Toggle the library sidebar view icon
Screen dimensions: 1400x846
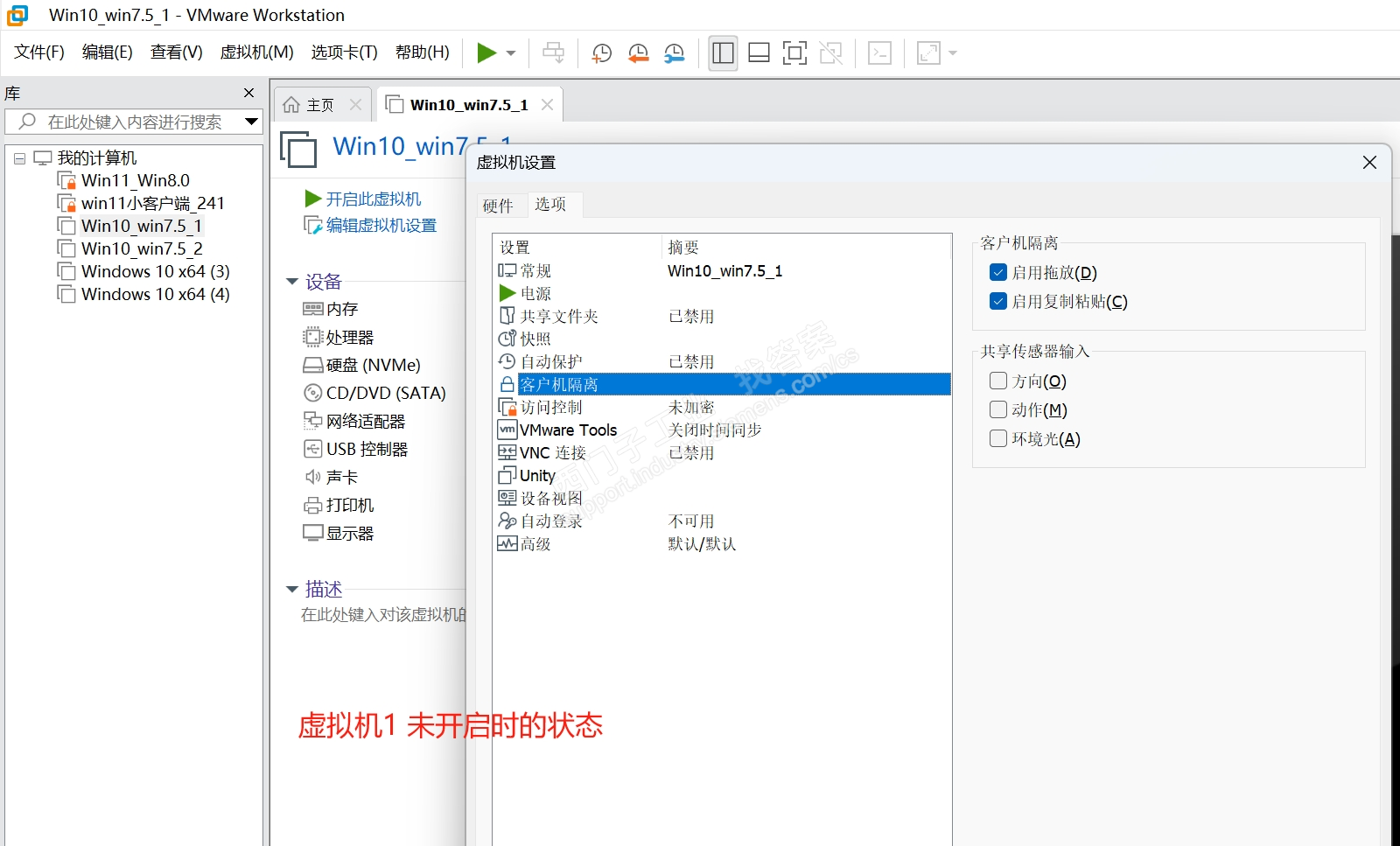(723, 53)
